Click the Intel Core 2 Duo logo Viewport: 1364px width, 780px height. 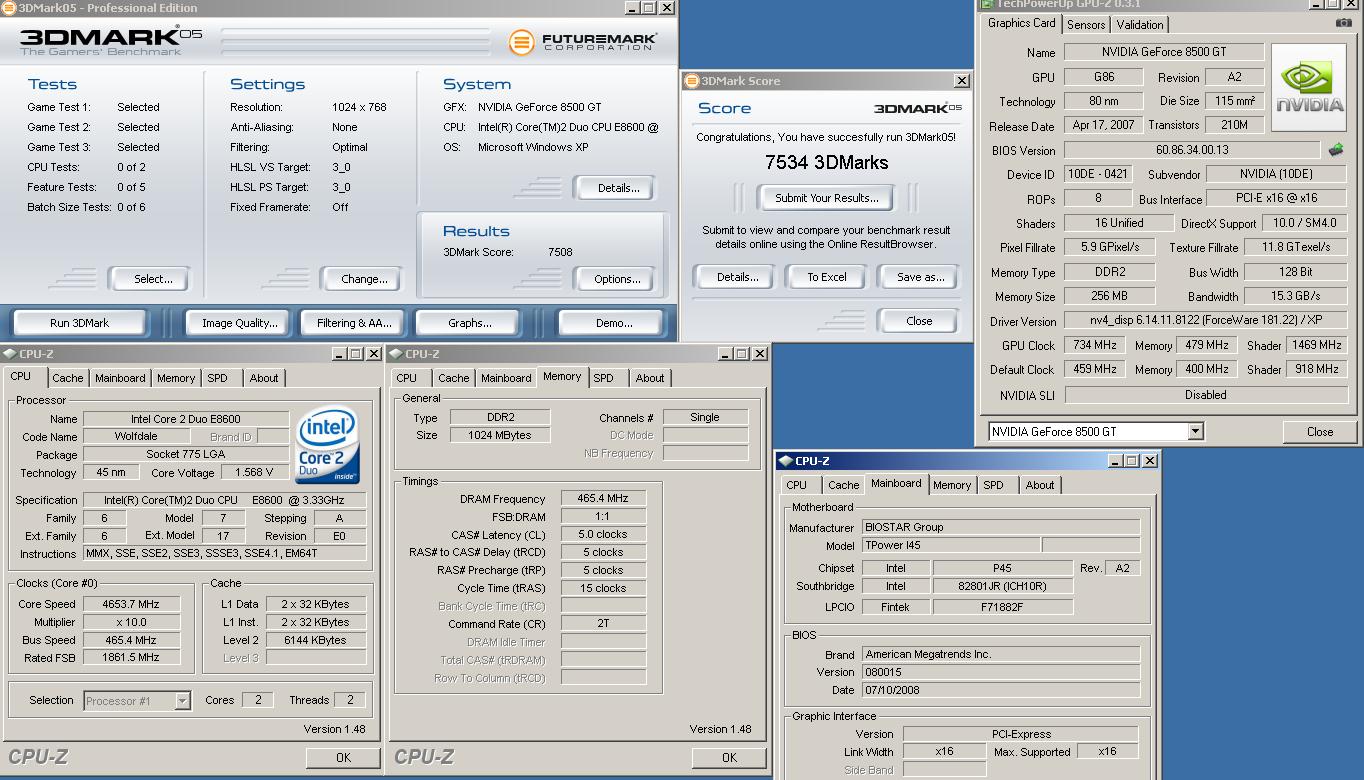pyautogui.click(x=328, y=444)
